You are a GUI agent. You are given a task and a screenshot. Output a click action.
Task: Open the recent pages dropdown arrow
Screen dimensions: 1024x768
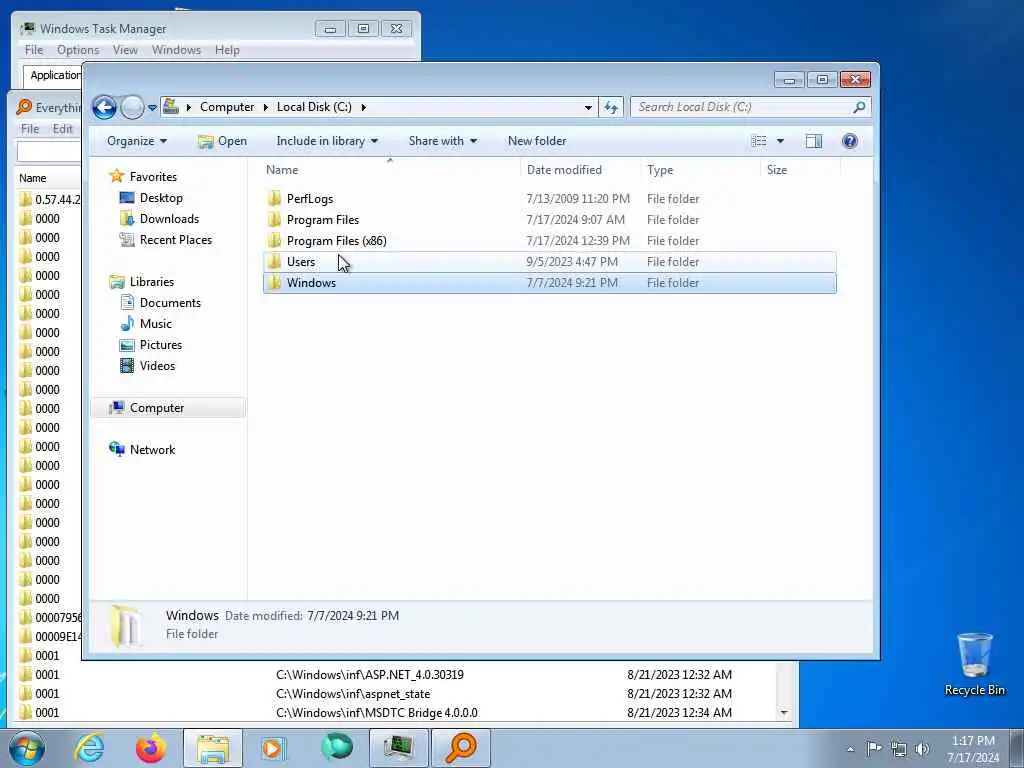coord(152,108)
